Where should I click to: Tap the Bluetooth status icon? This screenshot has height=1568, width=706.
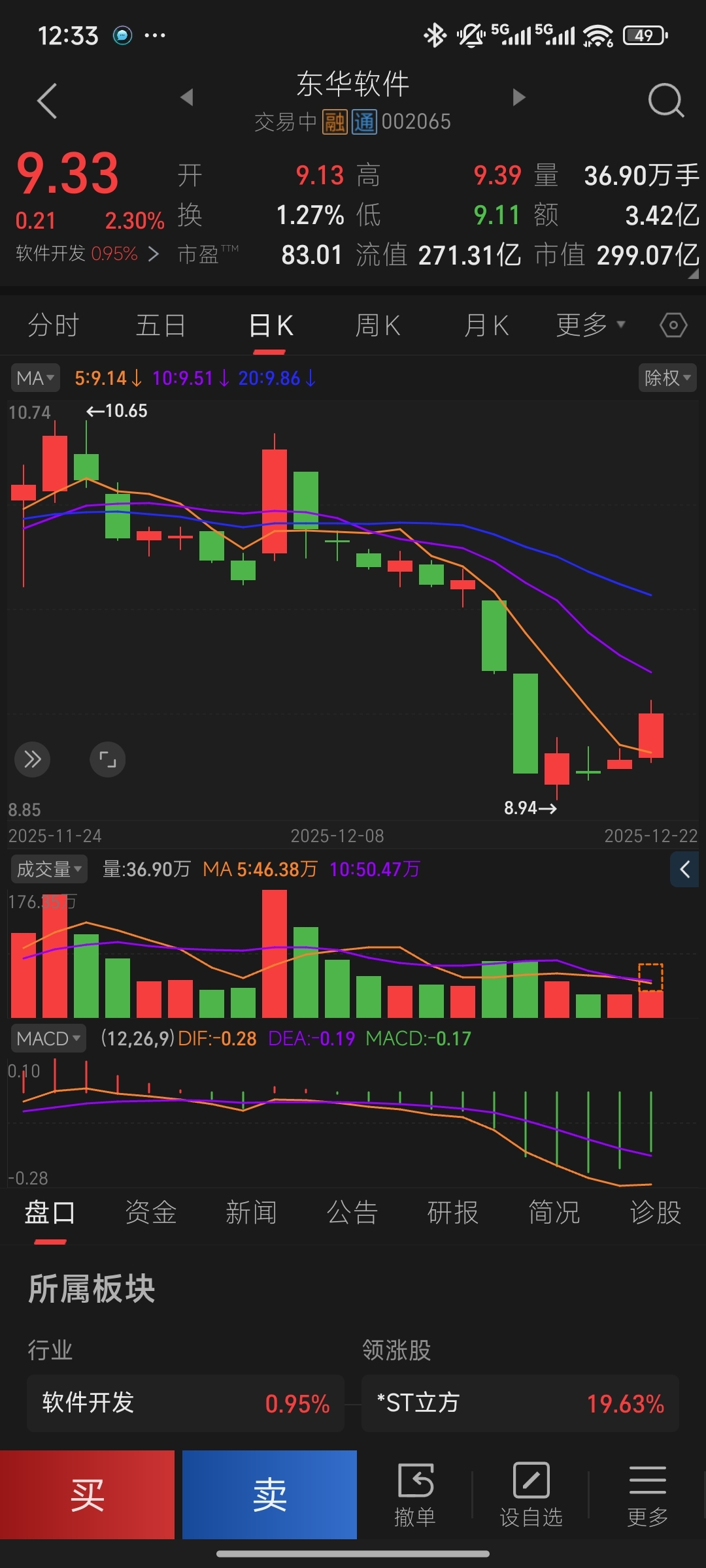tap(435, 35)
